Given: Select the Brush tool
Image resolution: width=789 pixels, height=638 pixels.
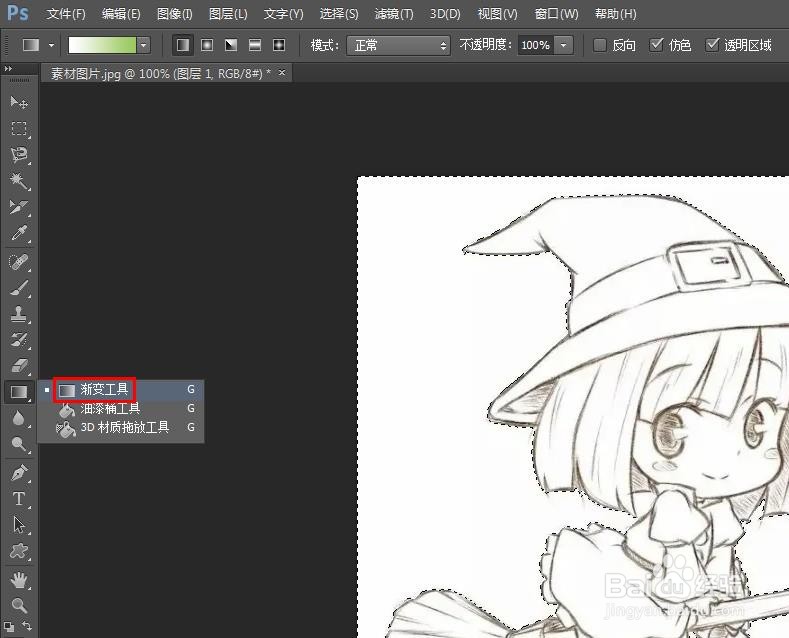Looking at the screenshot, I should point(19,288).
